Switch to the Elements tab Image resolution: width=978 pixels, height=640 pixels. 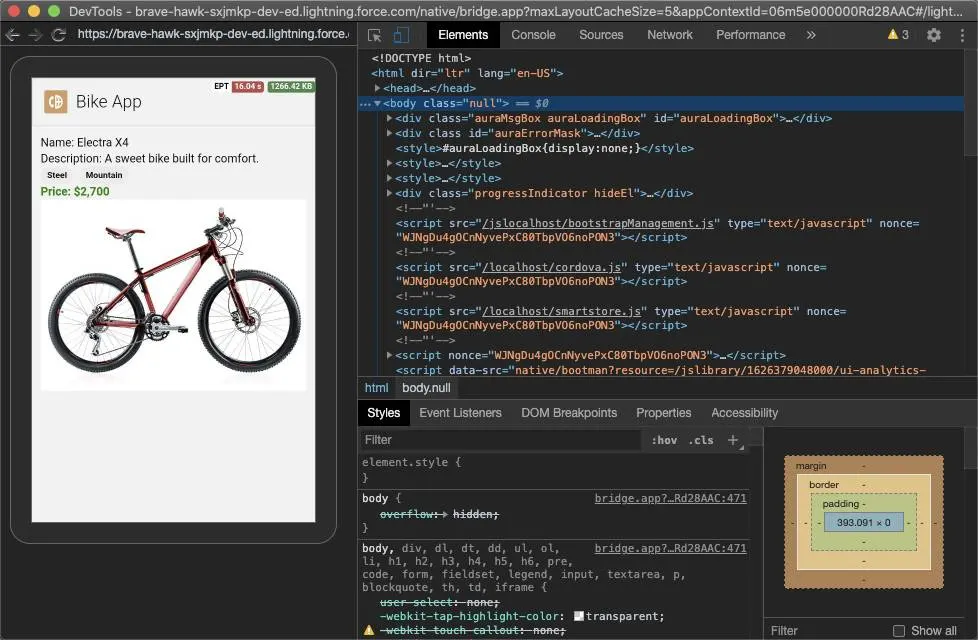tap(463, 35)
